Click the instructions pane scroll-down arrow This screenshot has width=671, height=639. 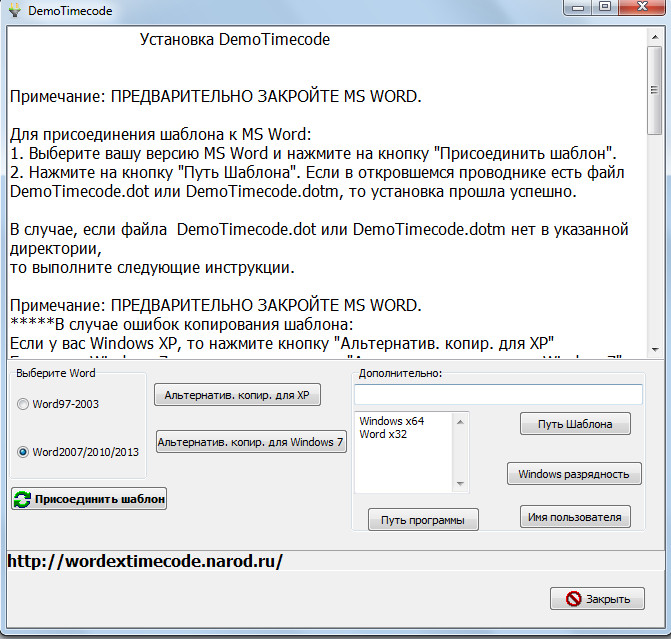(x=655, y=350)
